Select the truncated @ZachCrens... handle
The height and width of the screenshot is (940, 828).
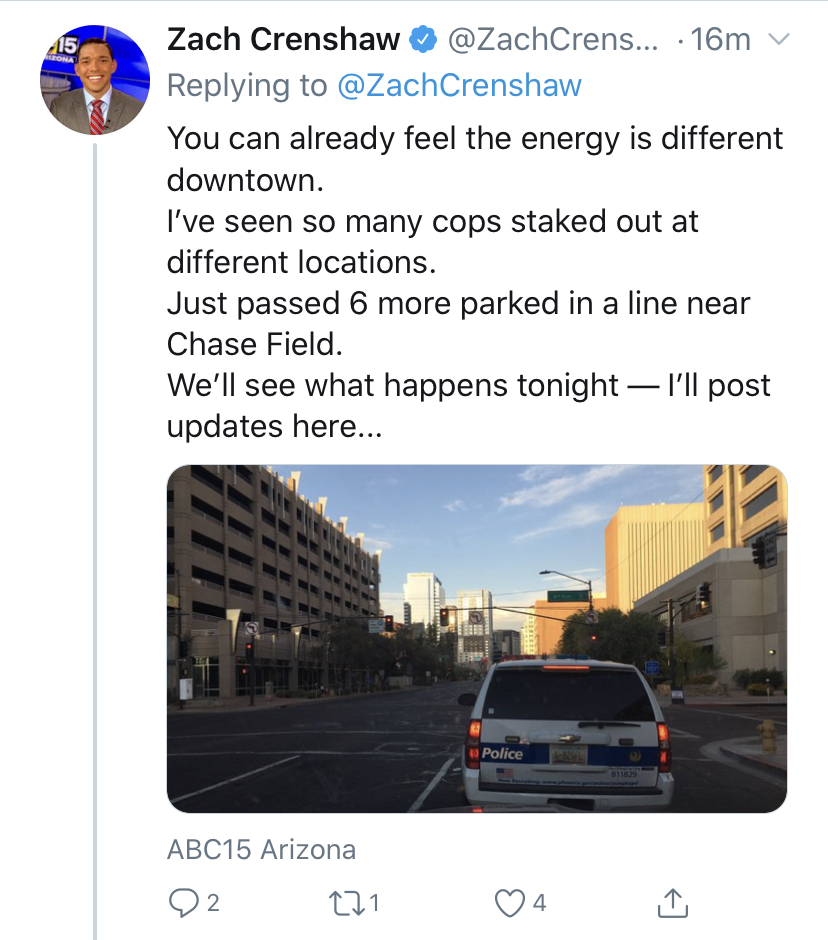pyautogui.click(x=553, y=40)
